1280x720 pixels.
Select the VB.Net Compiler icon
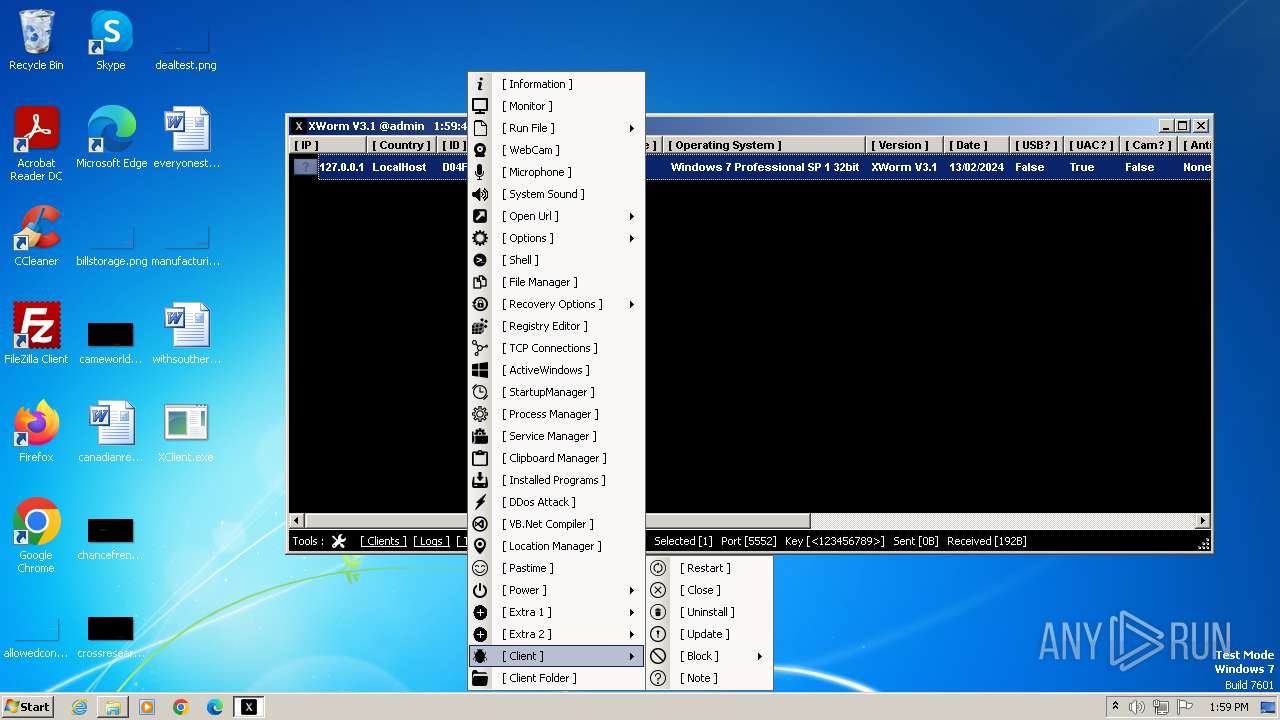point(480,524)
